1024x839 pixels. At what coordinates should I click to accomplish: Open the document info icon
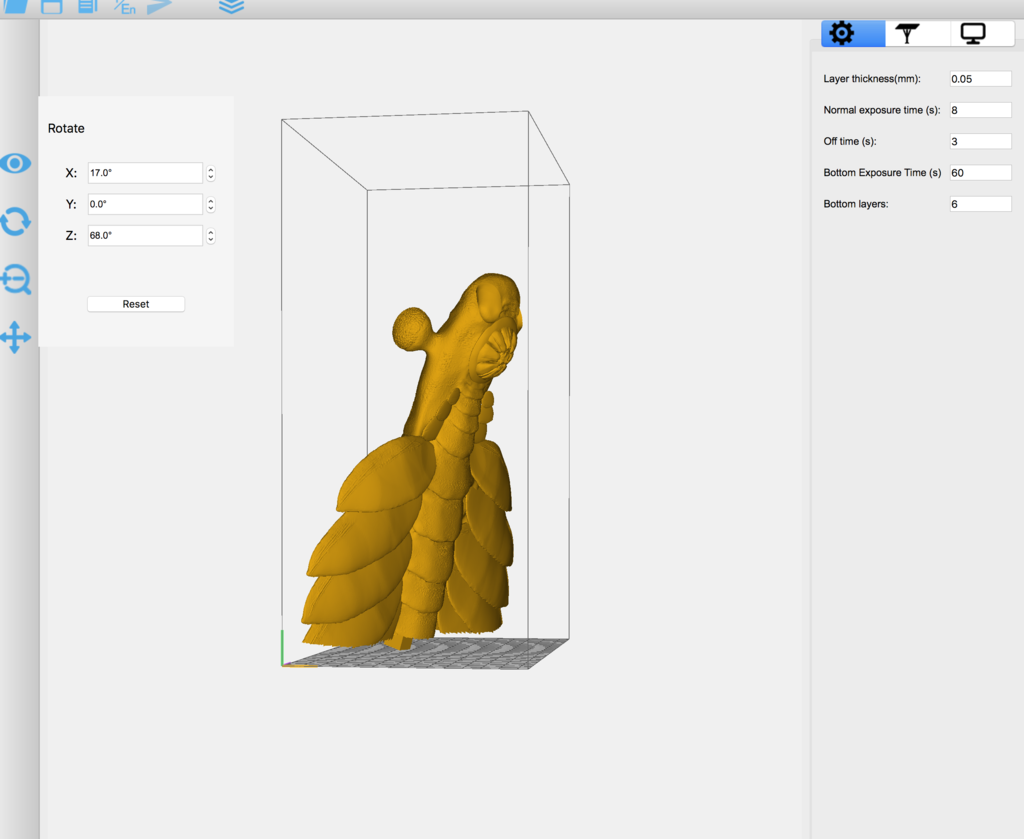(88, 7)
